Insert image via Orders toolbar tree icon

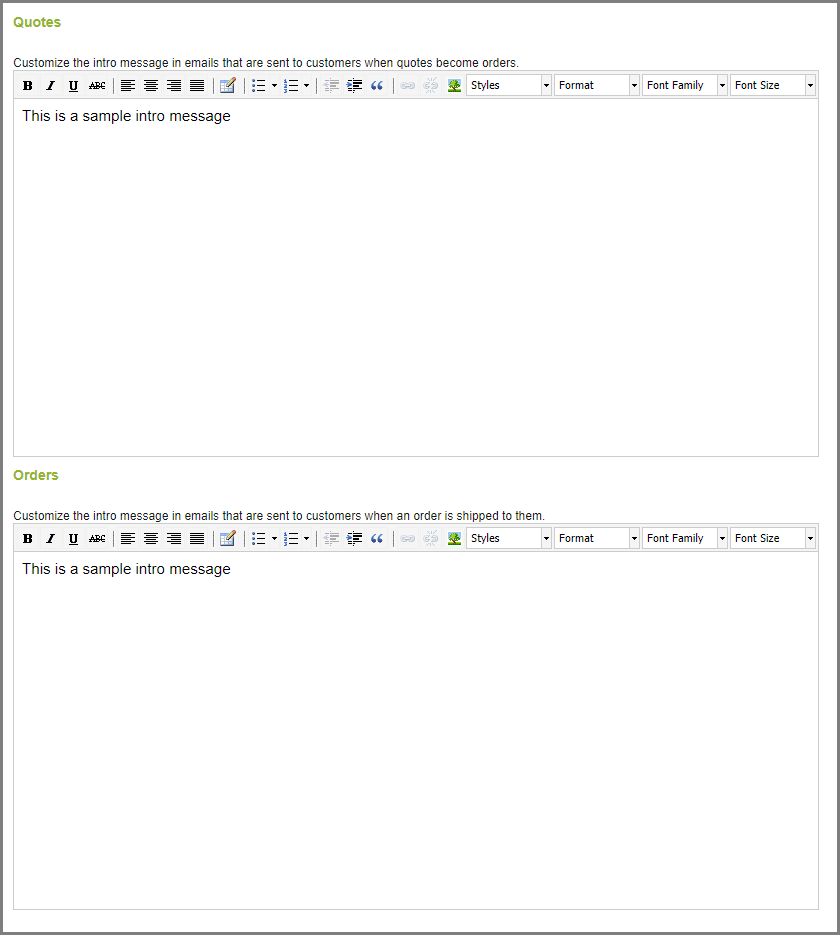(x=454, y=538)
